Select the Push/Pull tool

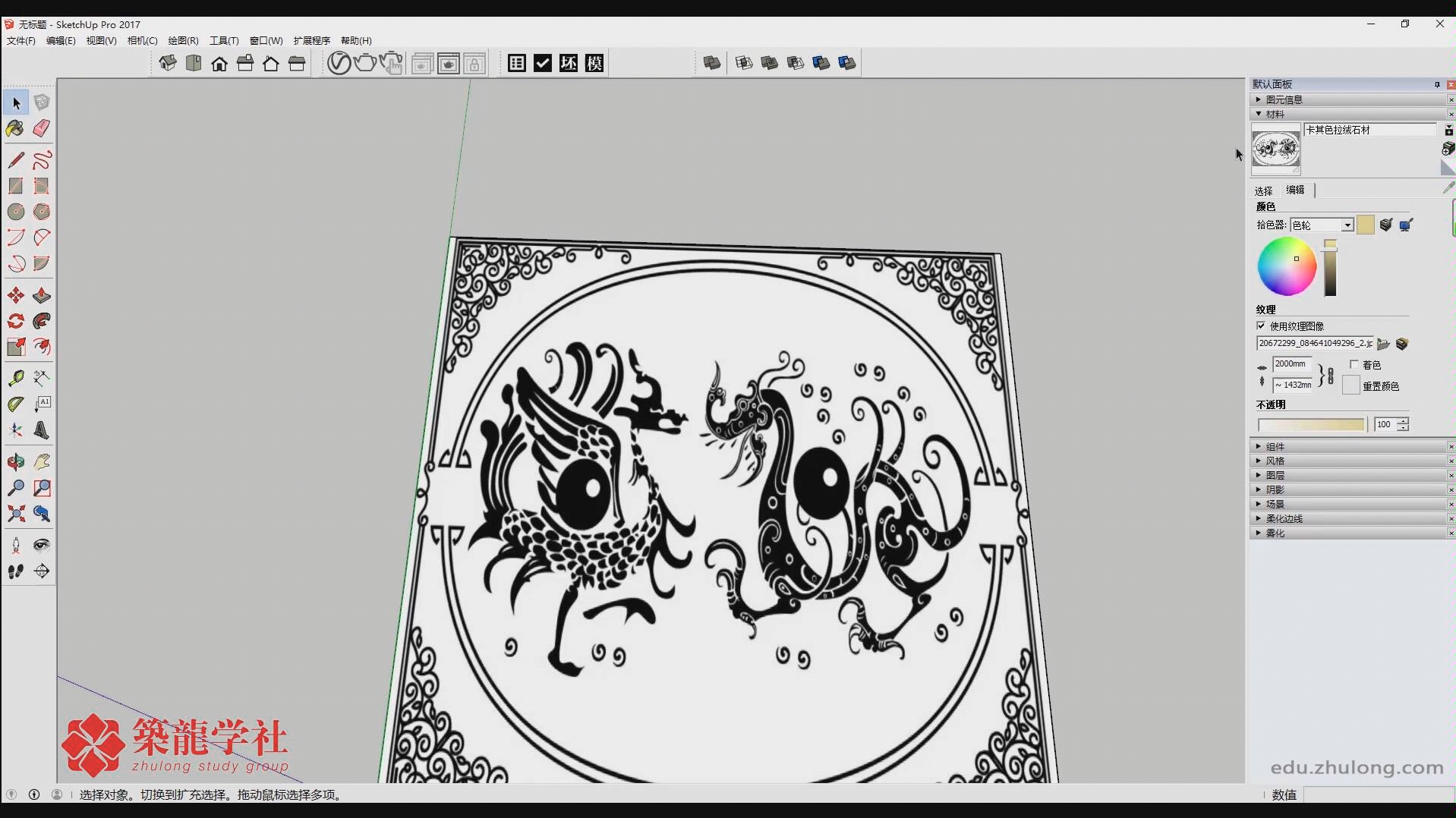coord(42,295)
